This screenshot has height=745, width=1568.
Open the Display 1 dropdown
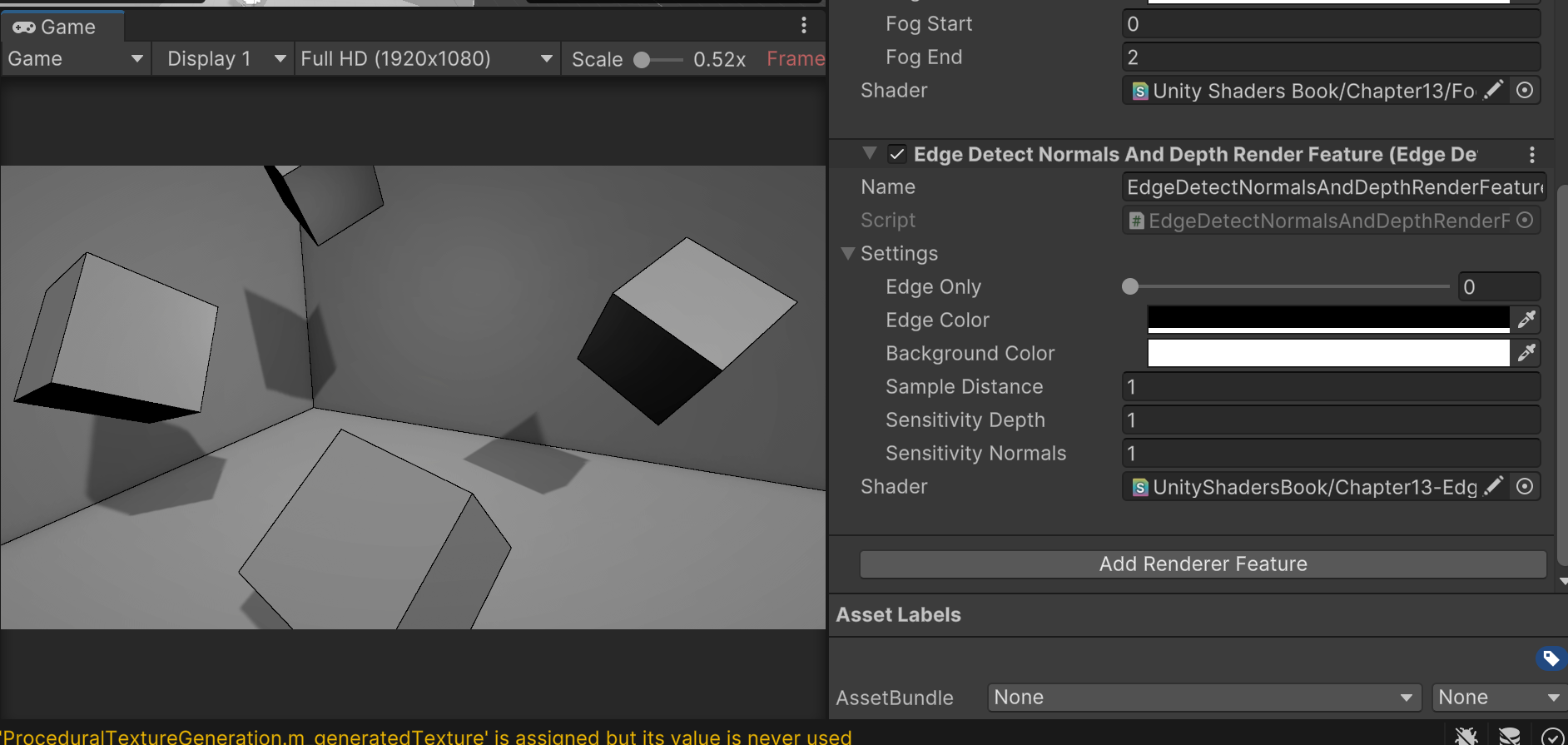[x=225, y=59]
